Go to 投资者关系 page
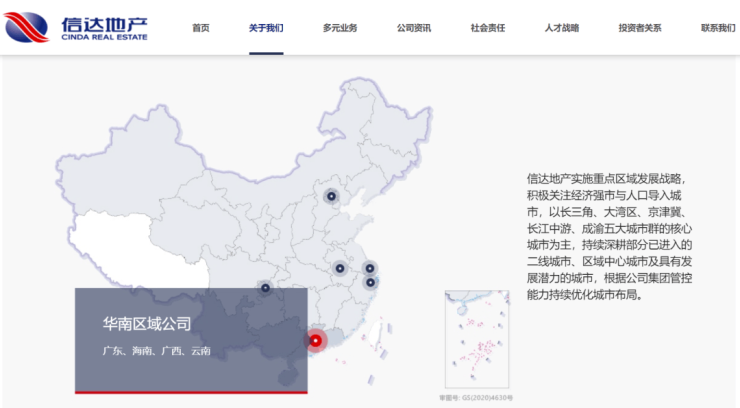740x408 pixels. click(x=640, y=28)
